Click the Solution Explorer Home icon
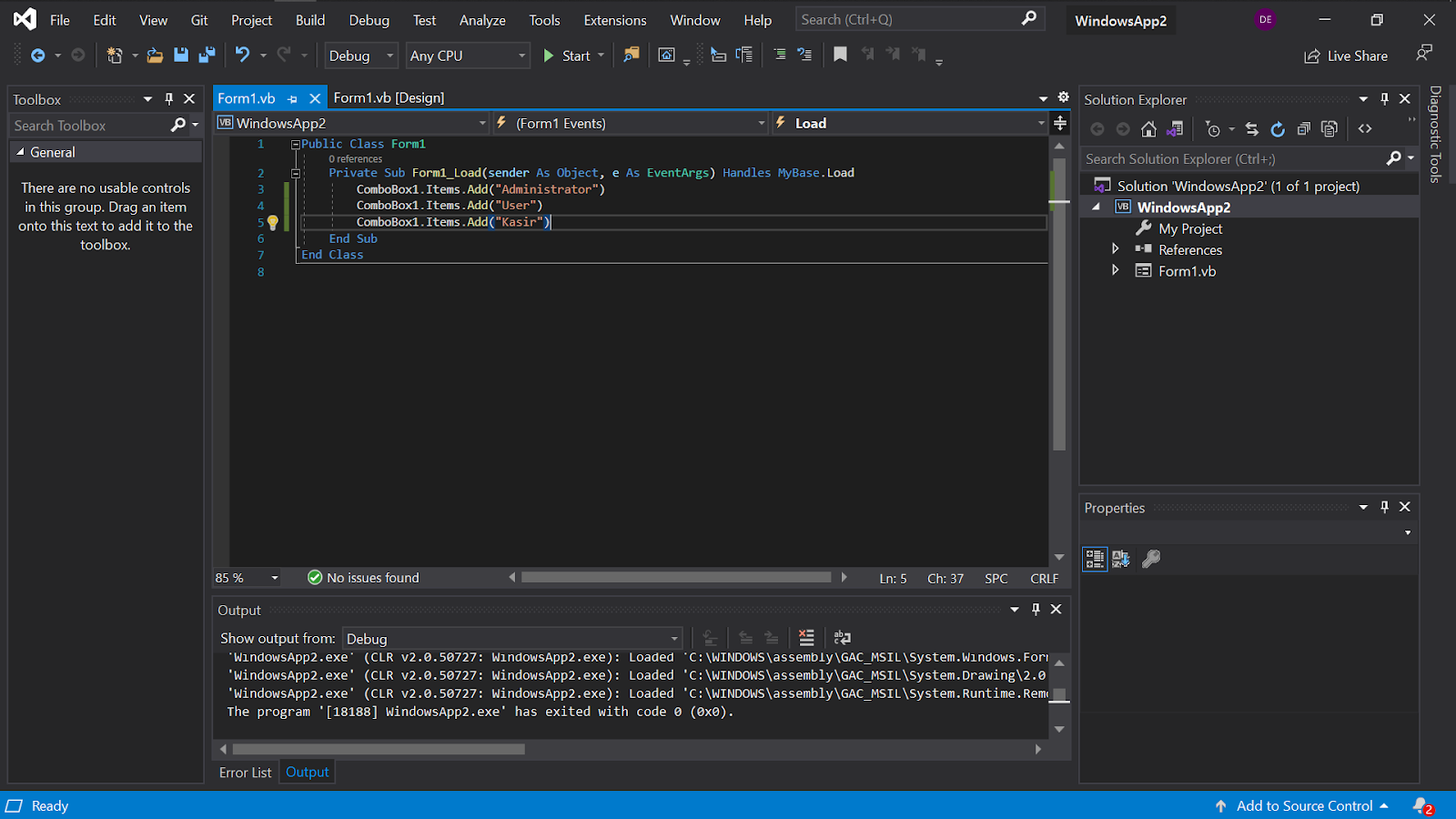1456x819 pixels. pos(1148,129)
